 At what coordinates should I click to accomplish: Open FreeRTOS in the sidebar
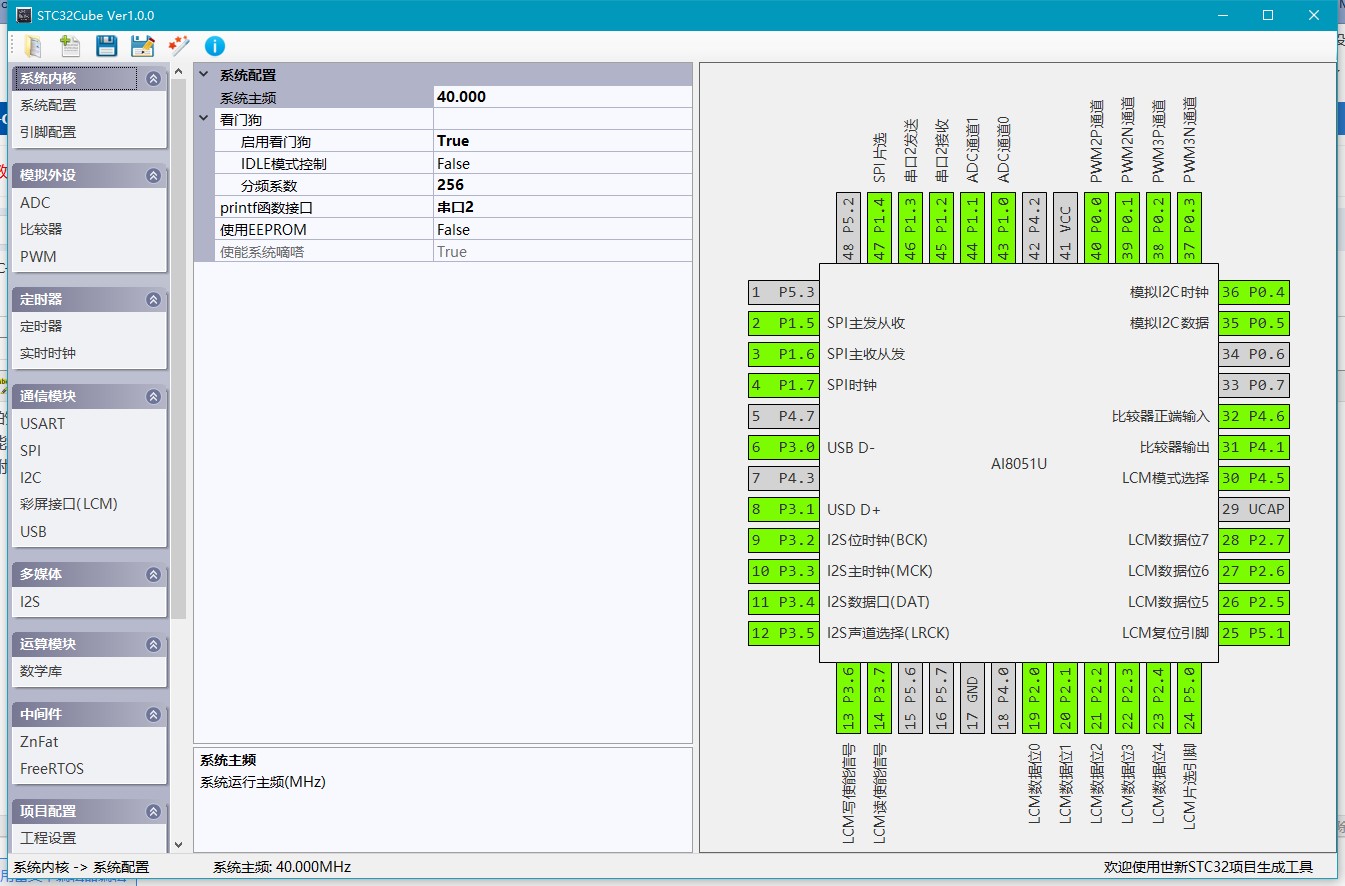[52, 768]
